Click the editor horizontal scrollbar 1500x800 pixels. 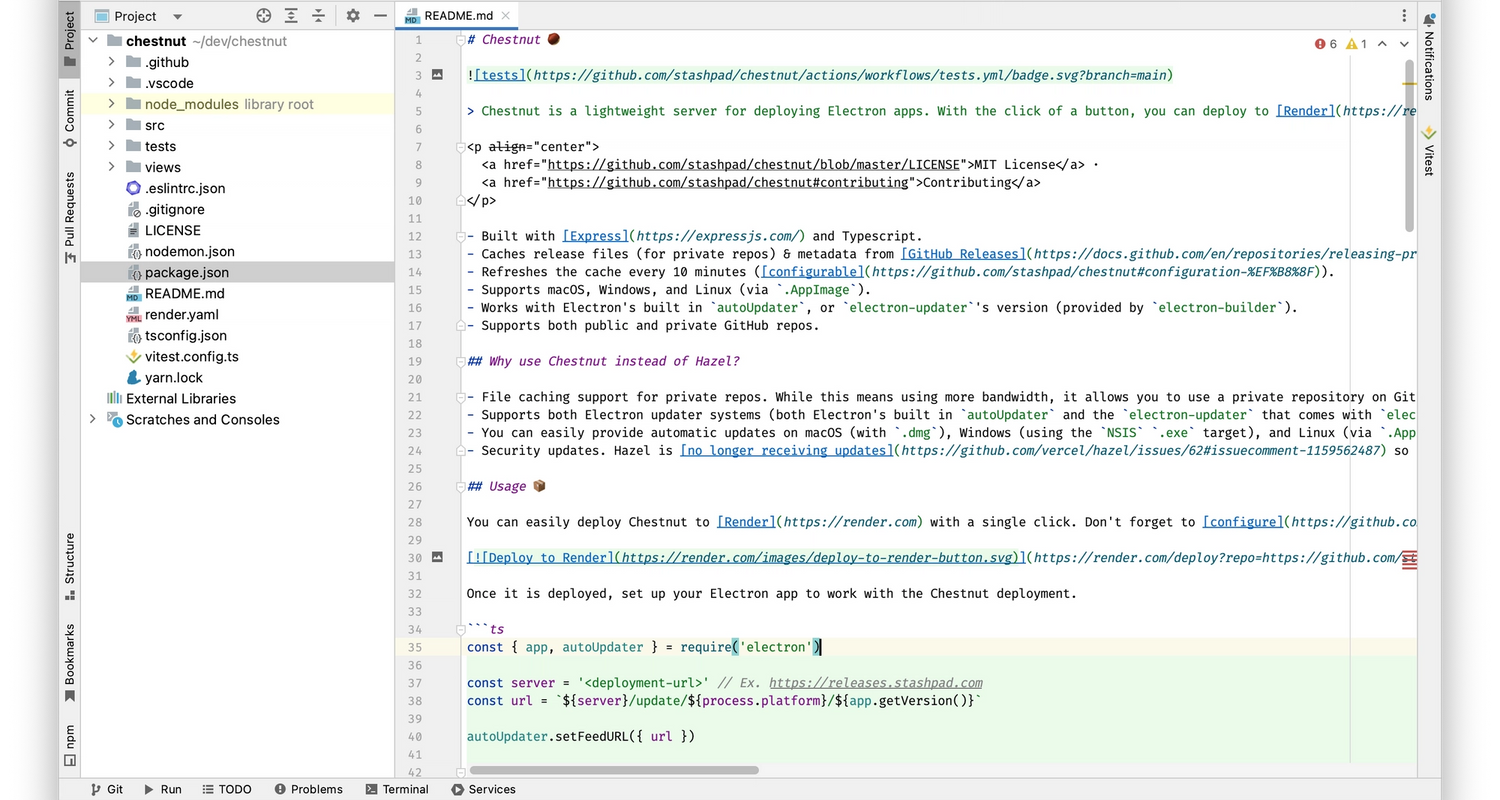(613, 770)
